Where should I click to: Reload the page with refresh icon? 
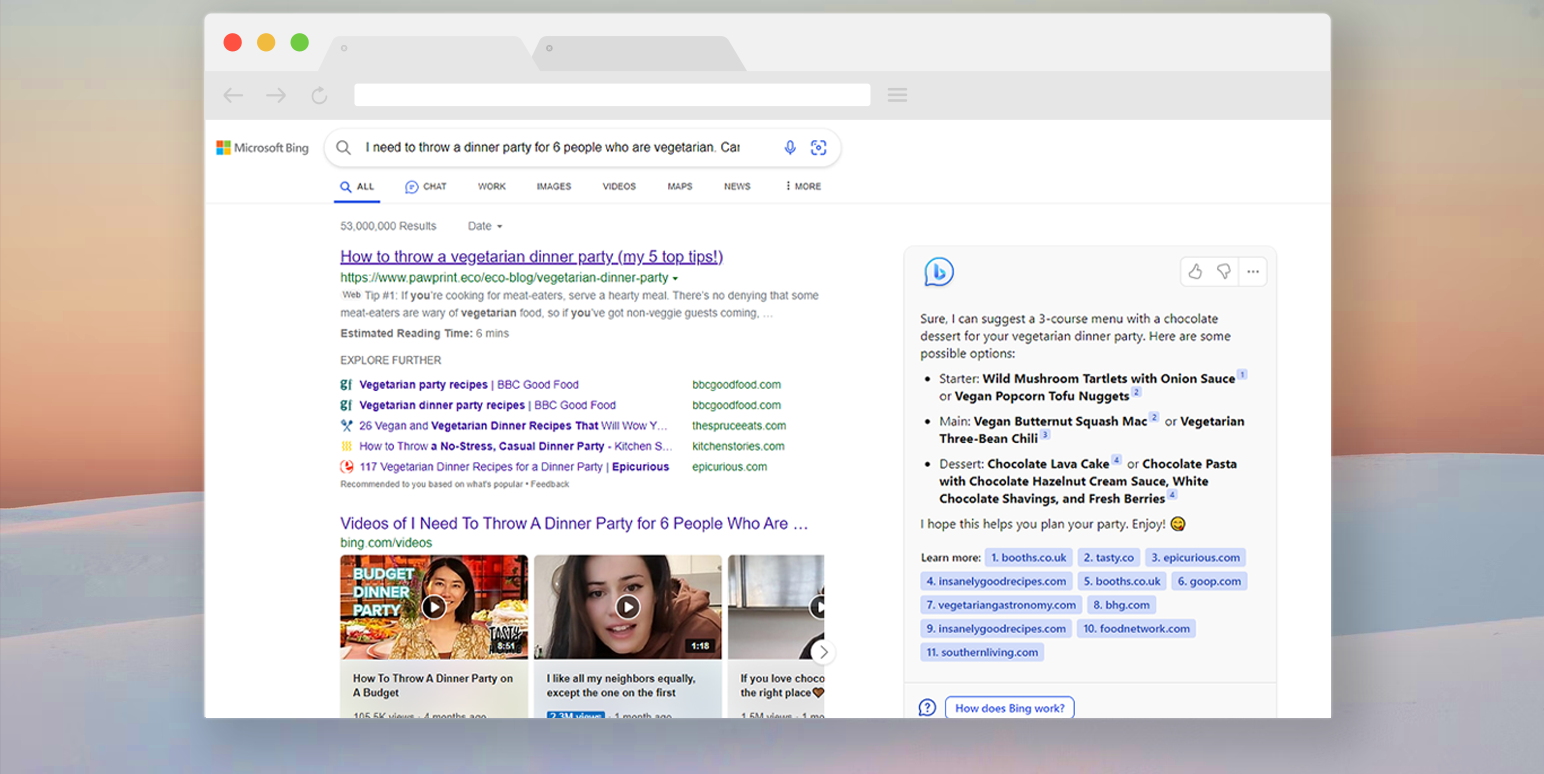point(319,95)
